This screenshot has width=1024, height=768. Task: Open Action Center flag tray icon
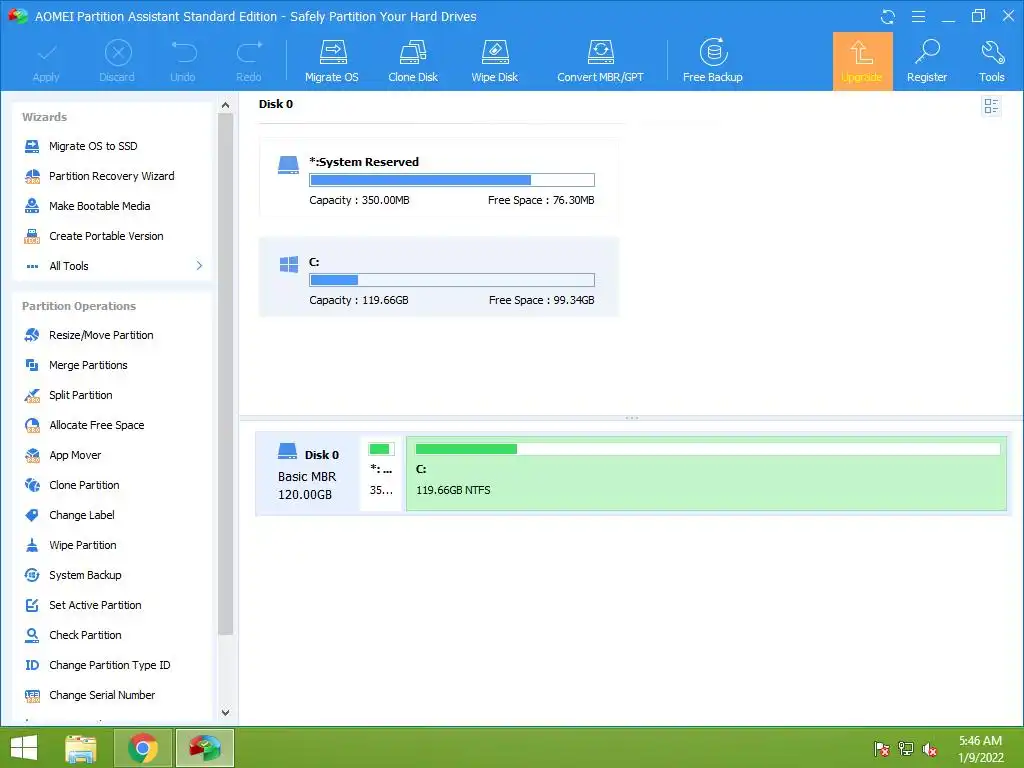point(882,749)
